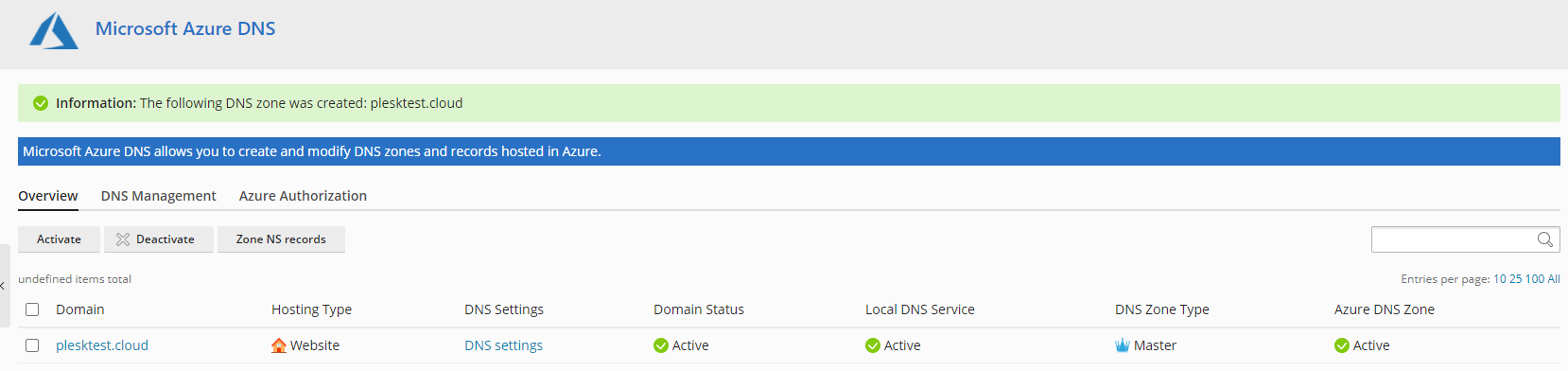1568x371 pixels.
Task: Tick the plesktest.cloud row checkbox
Action: click(x=32, y=345)
